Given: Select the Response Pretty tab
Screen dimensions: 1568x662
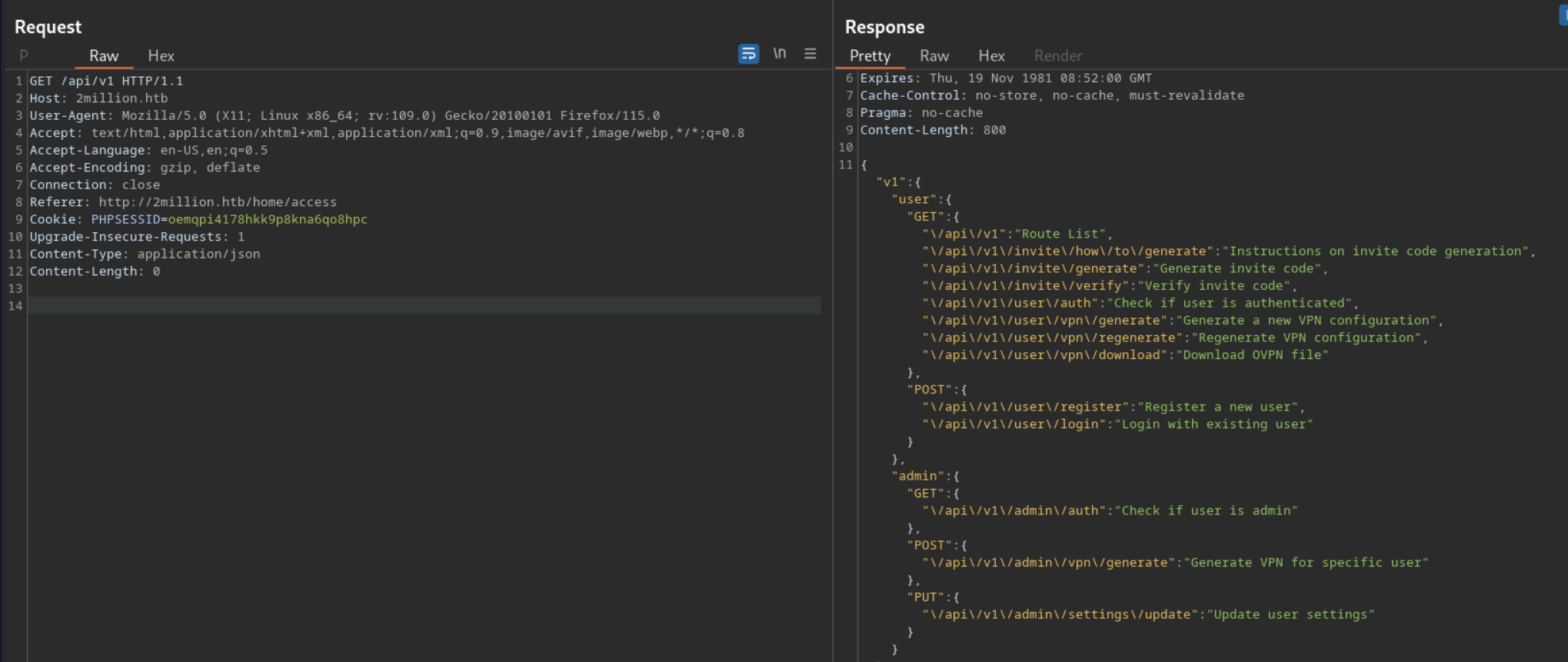Looking at the screenshot, I should [870, 56].
